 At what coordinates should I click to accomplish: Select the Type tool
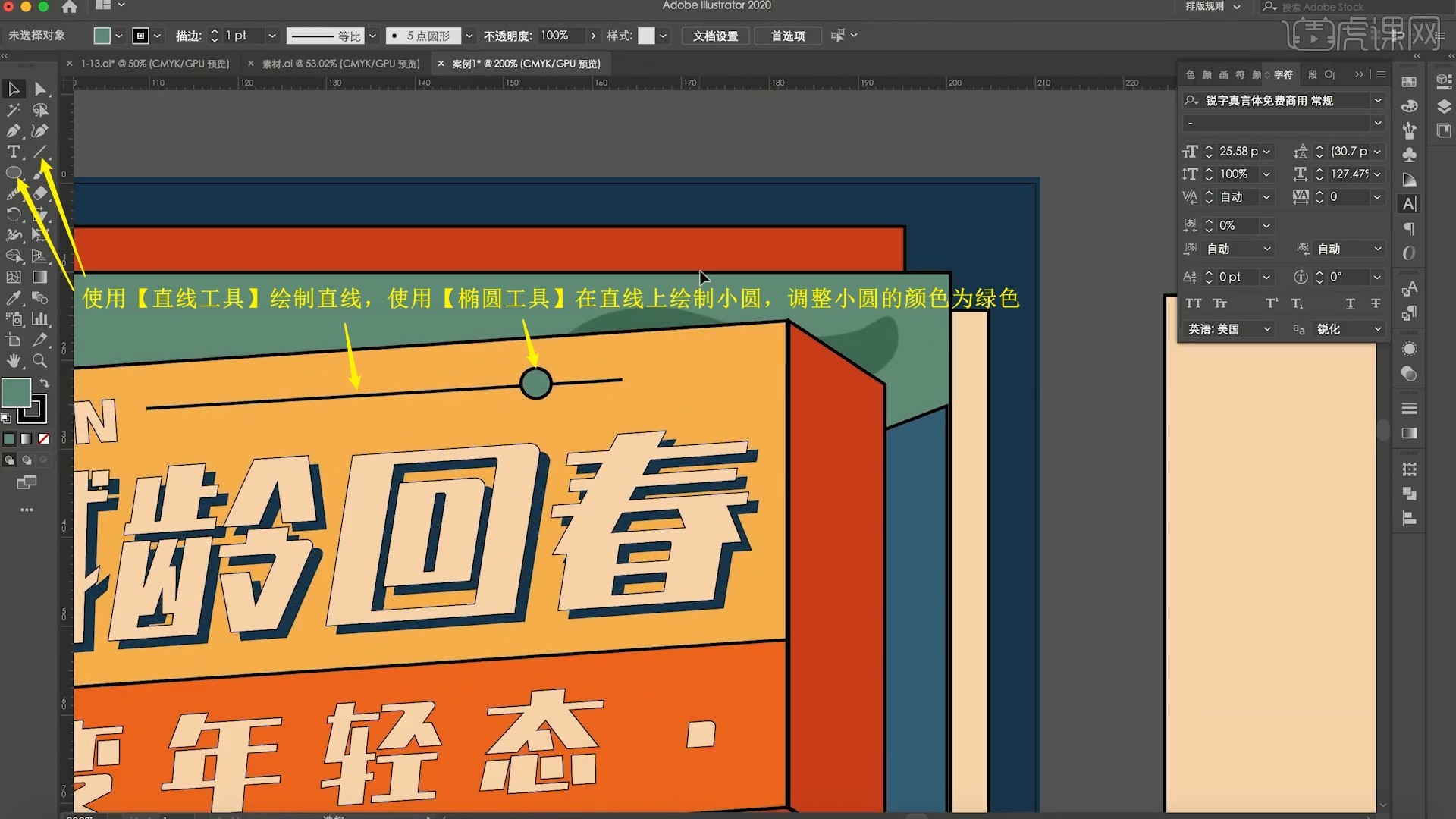(x=14, y=152)
